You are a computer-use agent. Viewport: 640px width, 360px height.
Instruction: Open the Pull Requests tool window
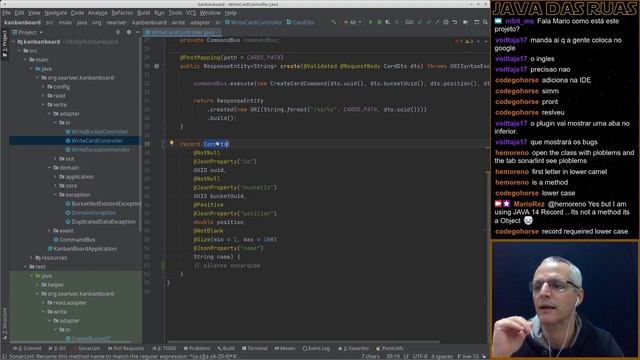(126, 348)
